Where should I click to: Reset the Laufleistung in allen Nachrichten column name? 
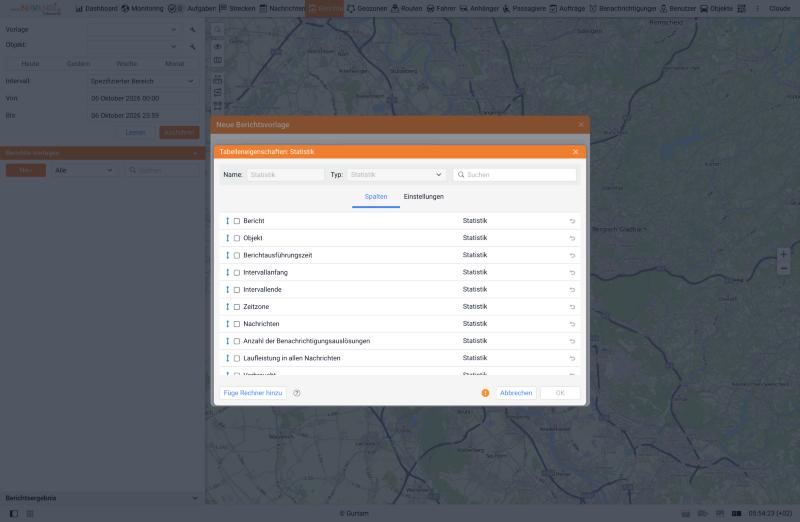pos(572,358)
